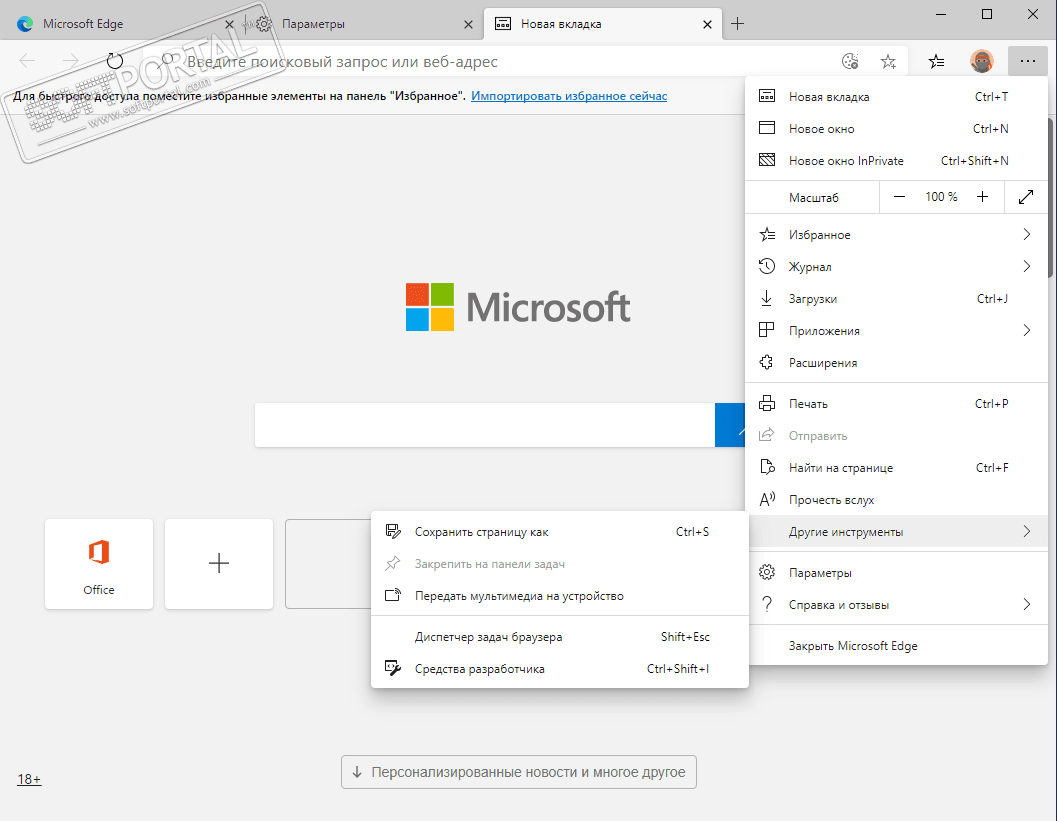Click the add site plus tile
Screen dimensions: 1057x821
click(219, 564)
